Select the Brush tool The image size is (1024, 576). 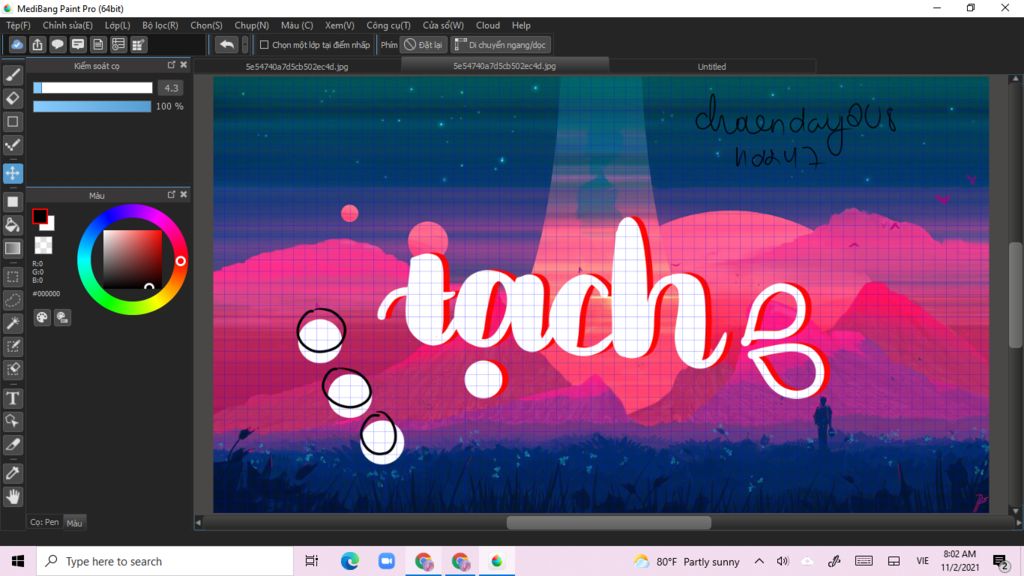point(12,75)
